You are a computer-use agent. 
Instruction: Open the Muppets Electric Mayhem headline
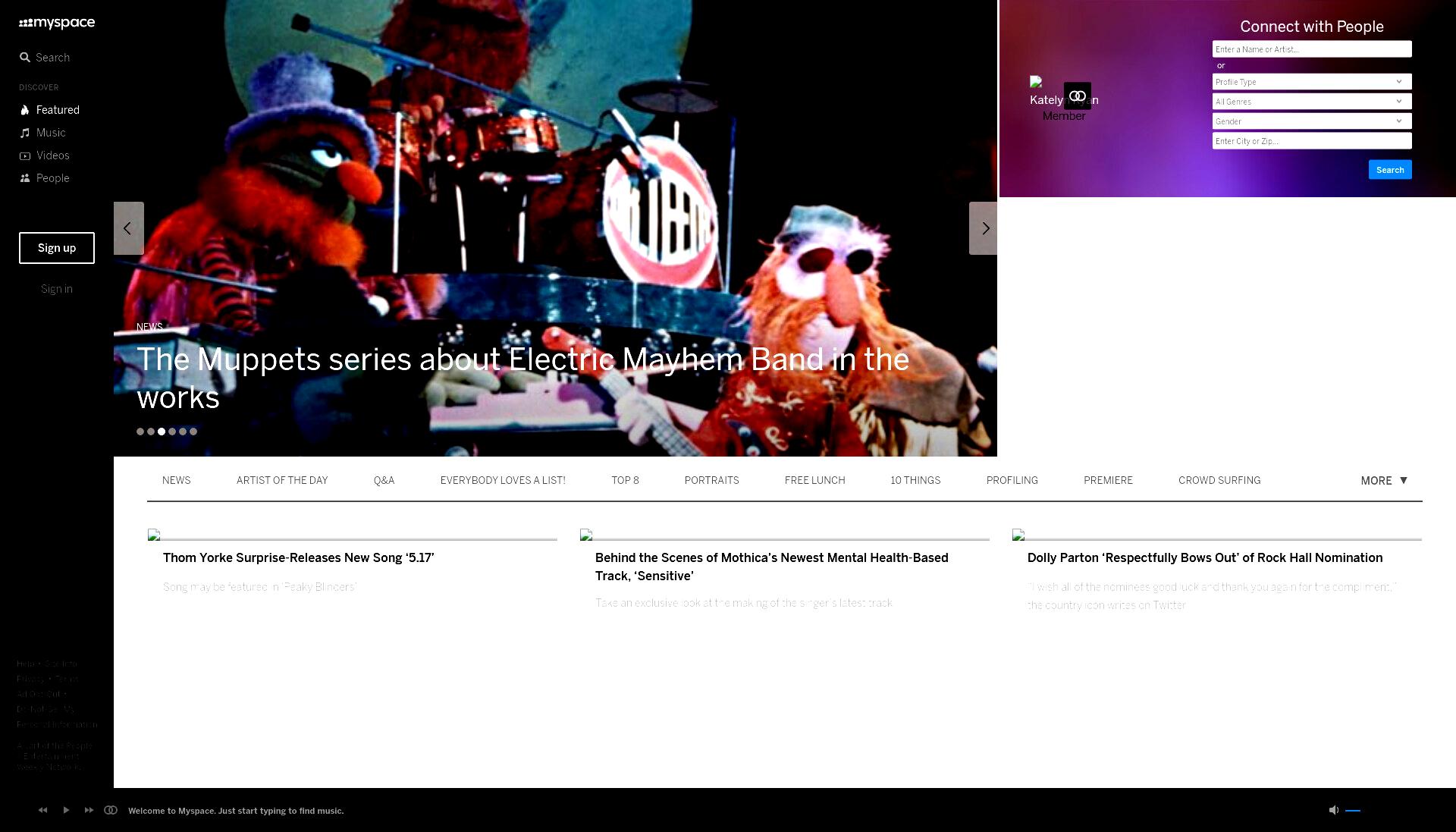tap(522, 378)
